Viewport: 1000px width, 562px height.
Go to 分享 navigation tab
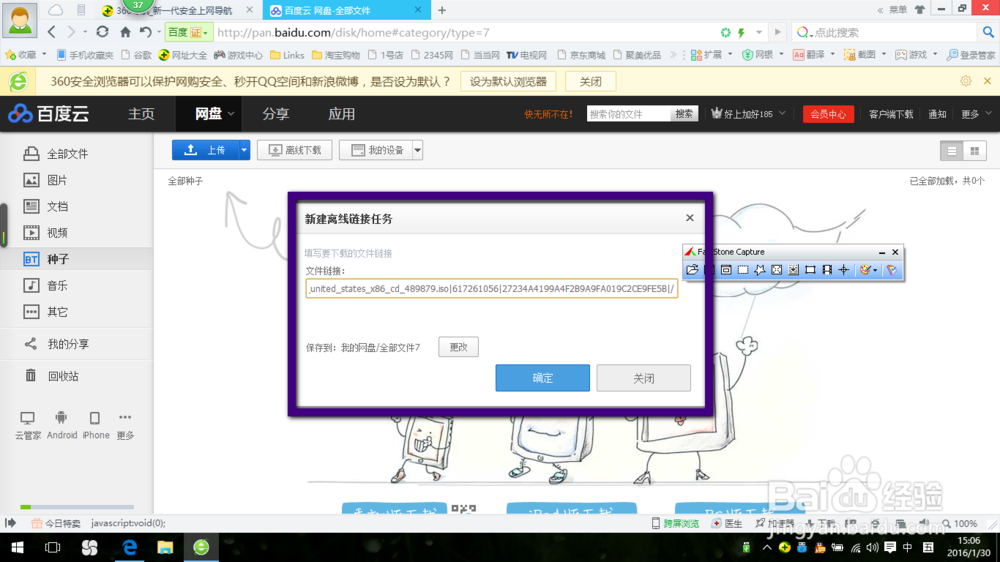[276, 114]
